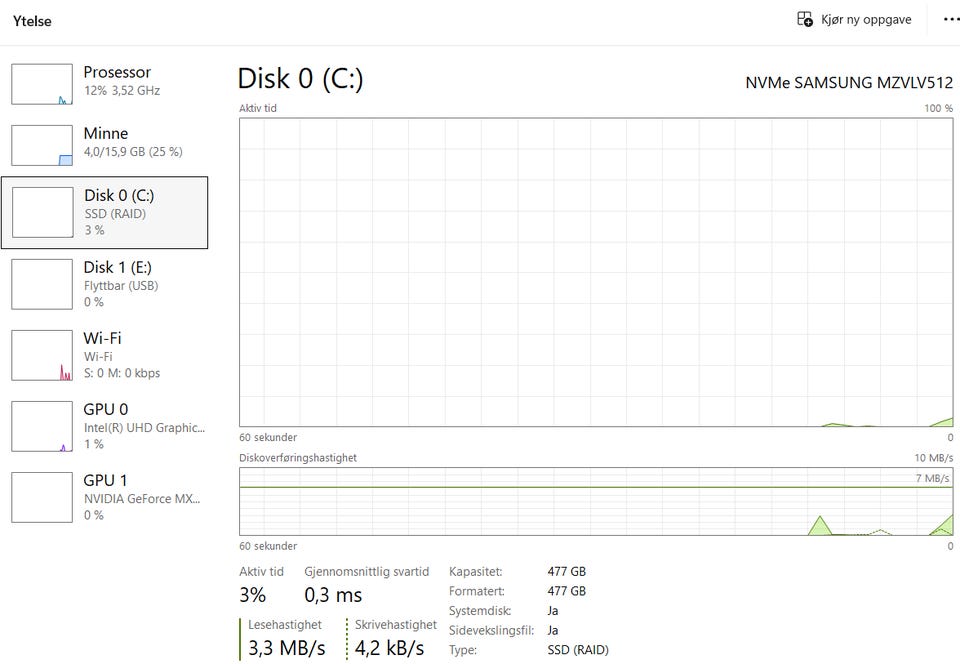The image size is (960, 664).
Task: Click the NVMe SAMSUNG MZVLV512 model label
Action: (x=849, y=82)
